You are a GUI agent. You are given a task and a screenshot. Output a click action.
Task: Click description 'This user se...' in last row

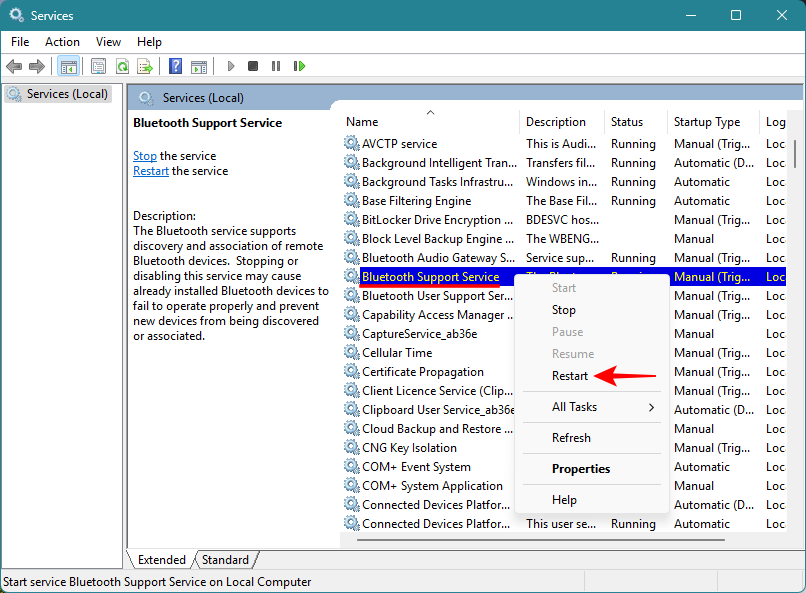click(x=561, y=524)
